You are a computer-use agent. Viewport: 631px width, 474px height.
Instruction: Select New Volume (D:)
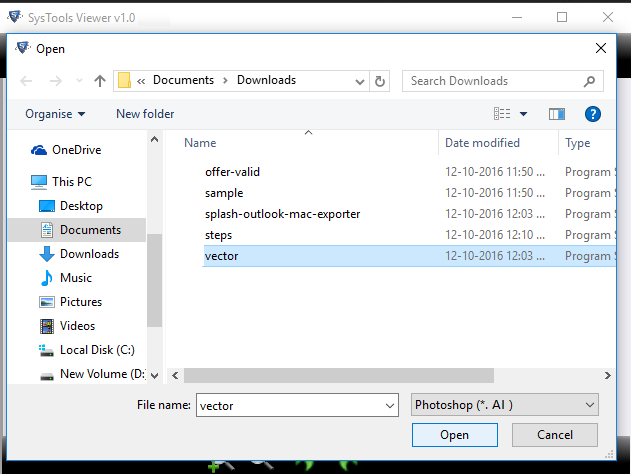pos(103,374)
